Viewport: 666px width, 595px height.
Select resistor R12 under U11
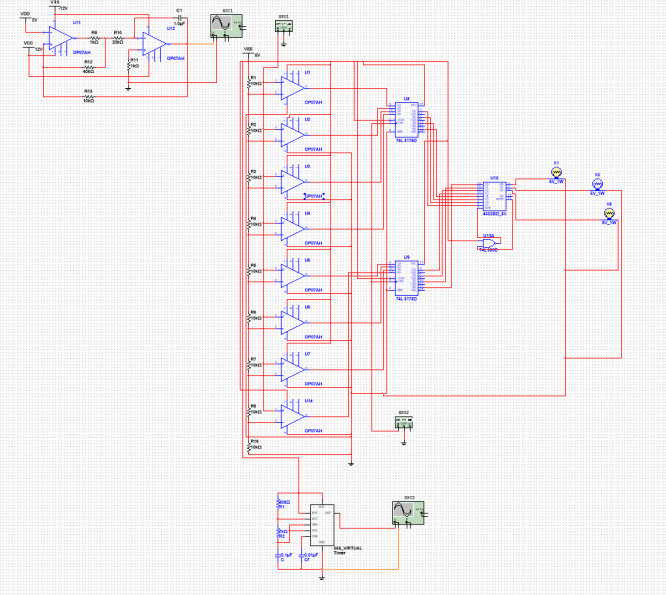pos(88,67)
